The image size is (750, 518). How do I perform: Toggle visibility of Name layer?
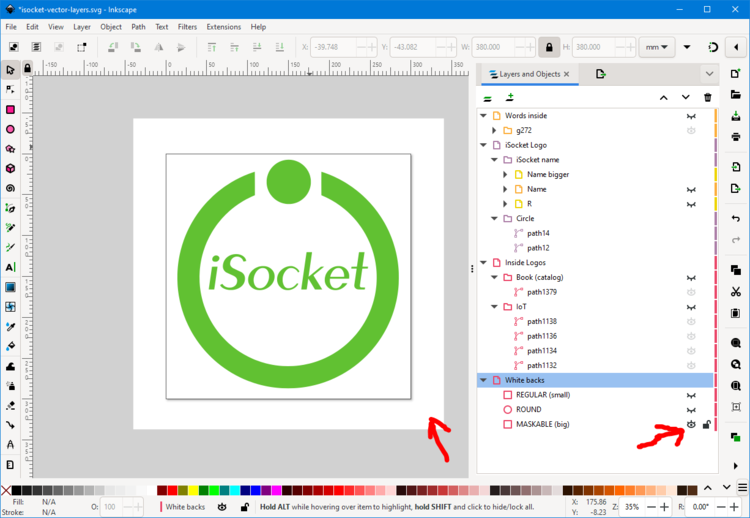coord(691,189)
